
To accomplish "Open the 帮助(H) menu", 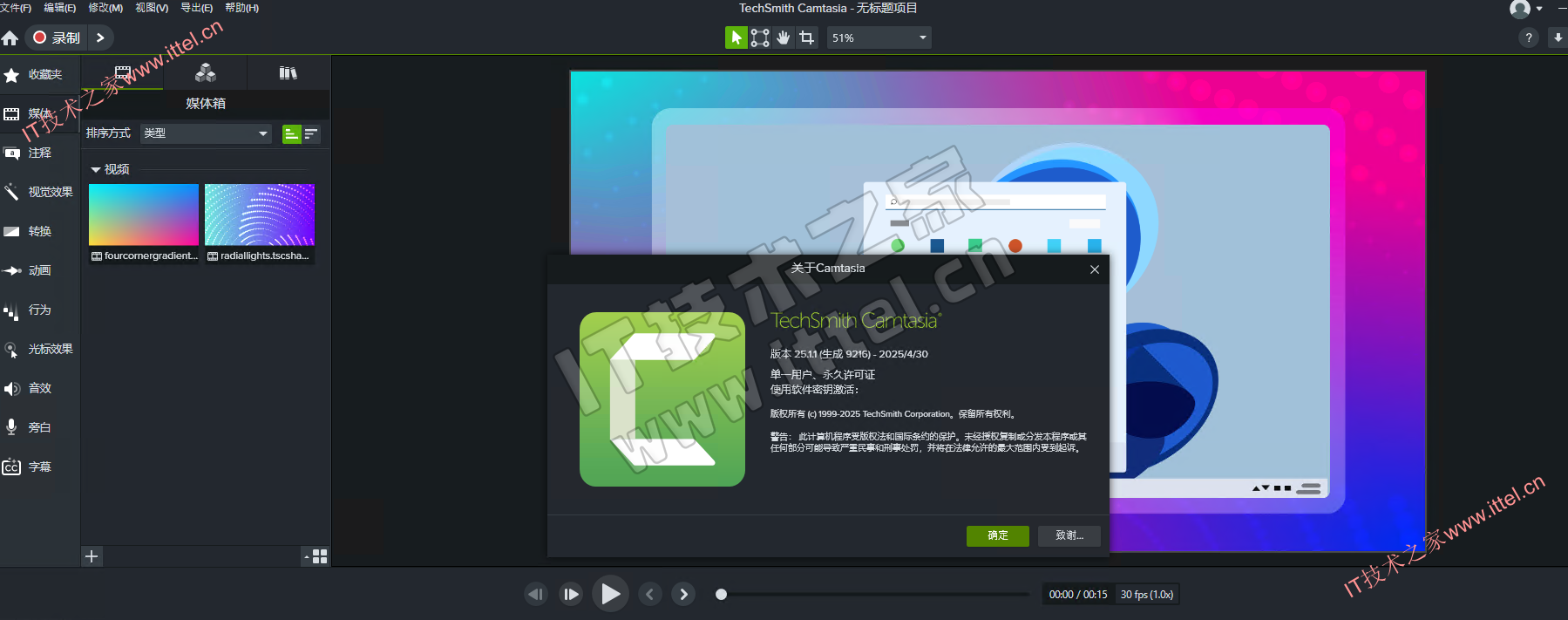I will point(241,8).
